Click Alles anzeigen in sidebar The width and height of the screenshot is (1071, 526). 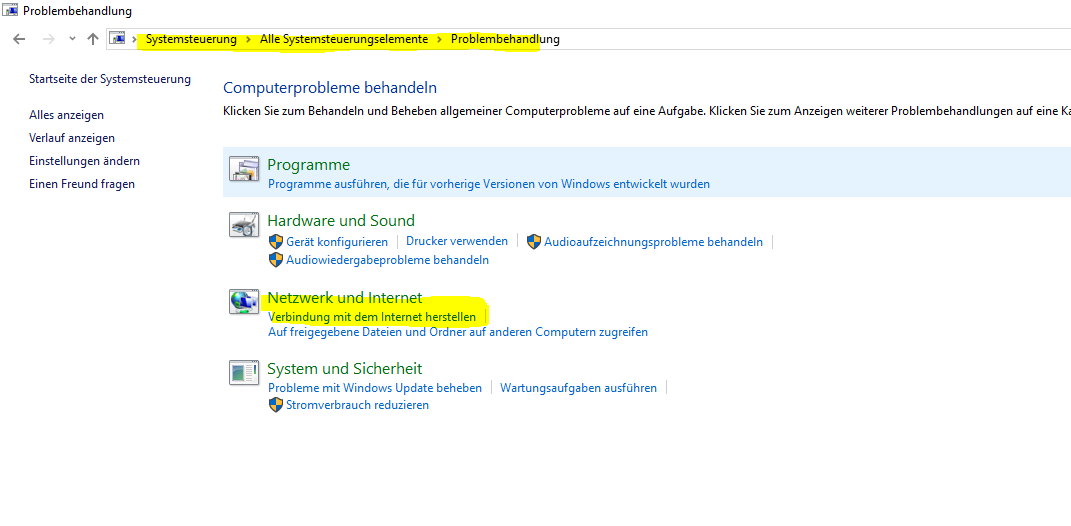(66, 115)
